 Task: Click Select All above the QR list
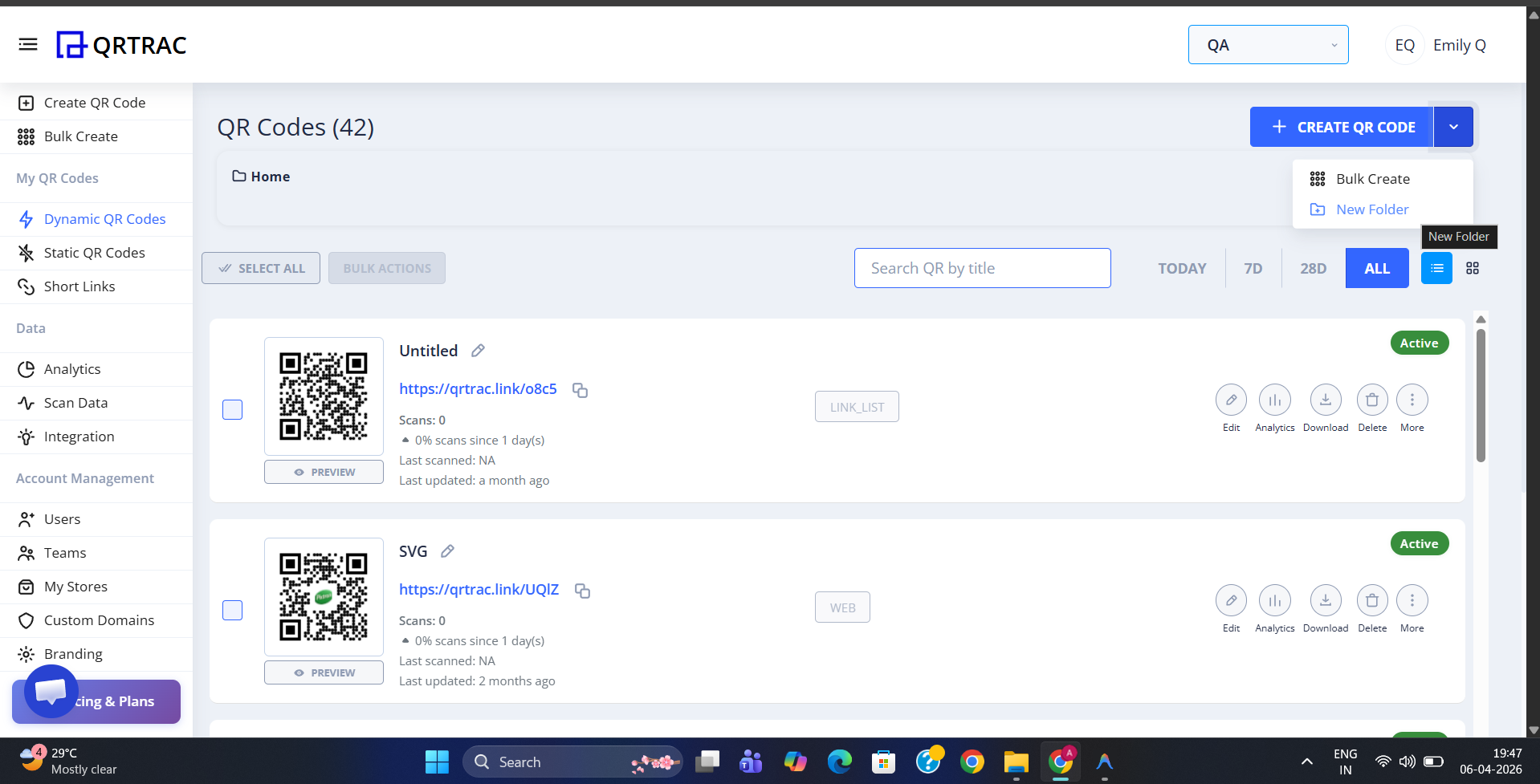260,267
